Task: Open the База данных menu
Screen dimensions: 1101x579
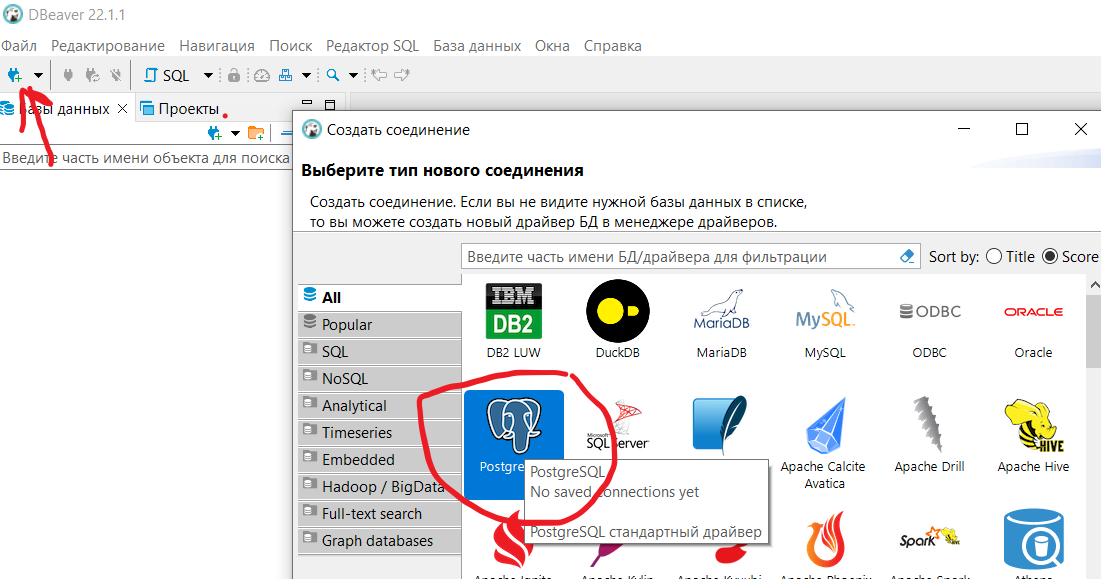Action: (x=476, y=46)
